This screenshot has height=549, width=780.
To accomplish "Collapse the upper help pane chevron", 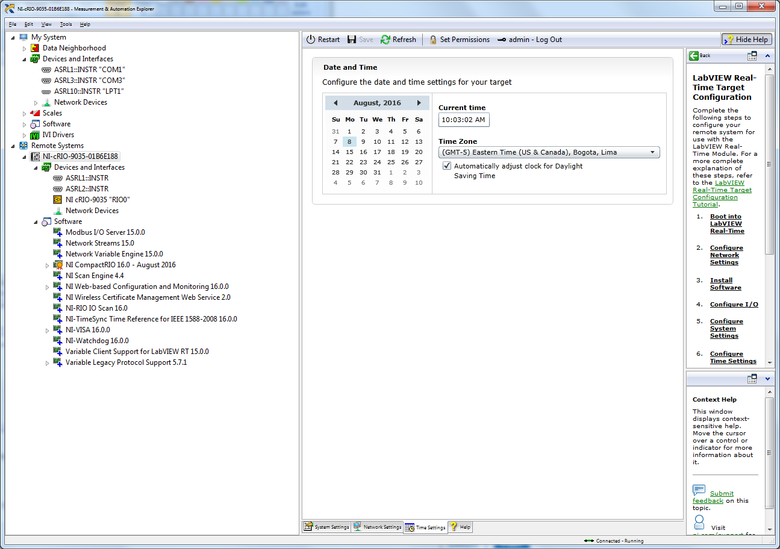I will (x=768, y=56).
